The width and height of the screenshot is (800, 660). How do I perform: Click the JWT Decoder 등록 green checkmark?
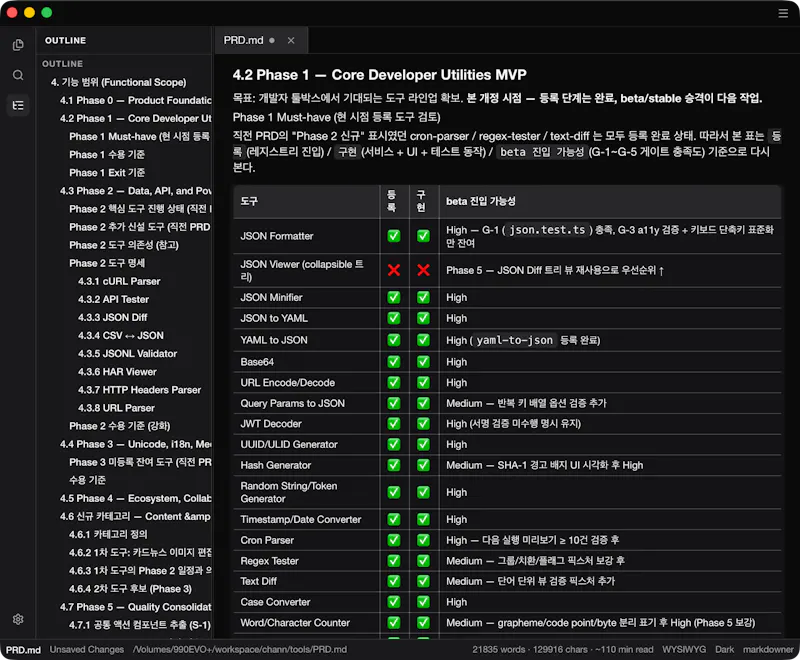click(x=394, y=423)
